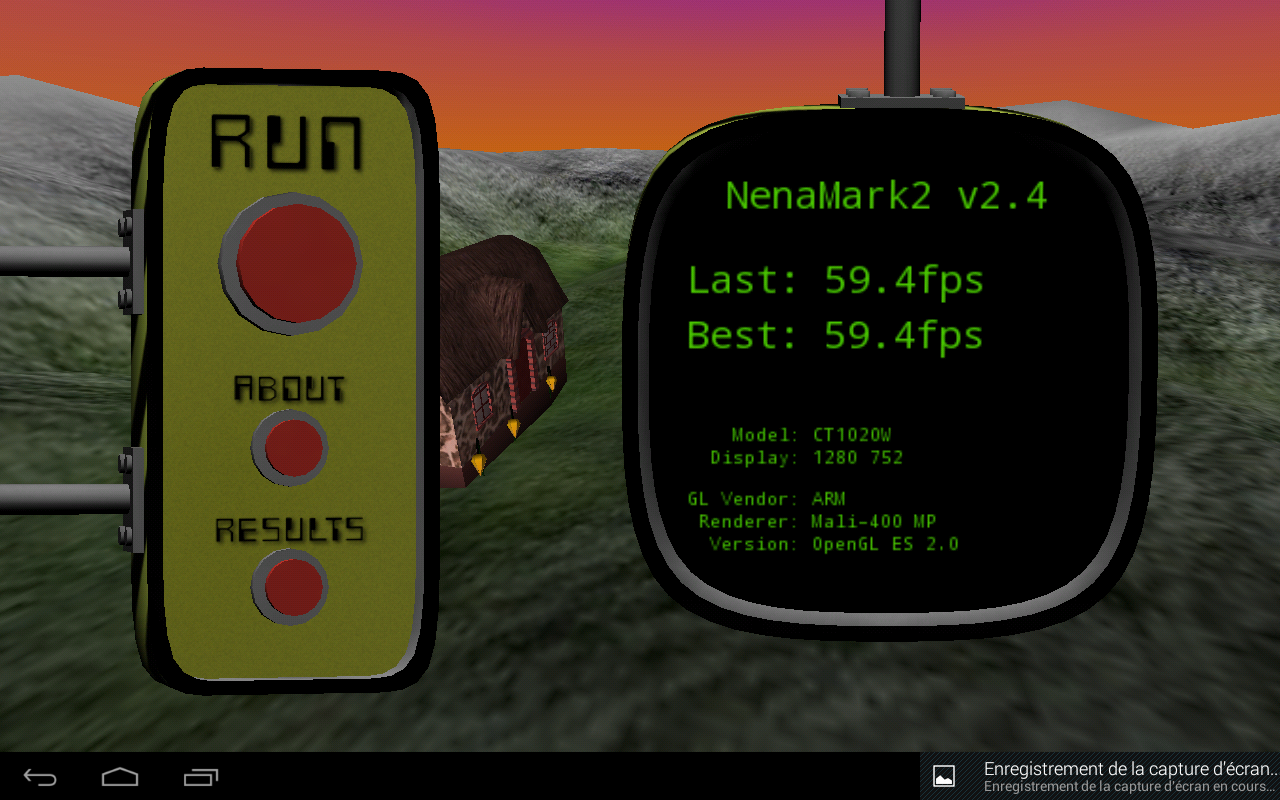Click the 'Last: 59.4fps' score line
This screenshot has height=800, width=1280.
click(836, 280)
